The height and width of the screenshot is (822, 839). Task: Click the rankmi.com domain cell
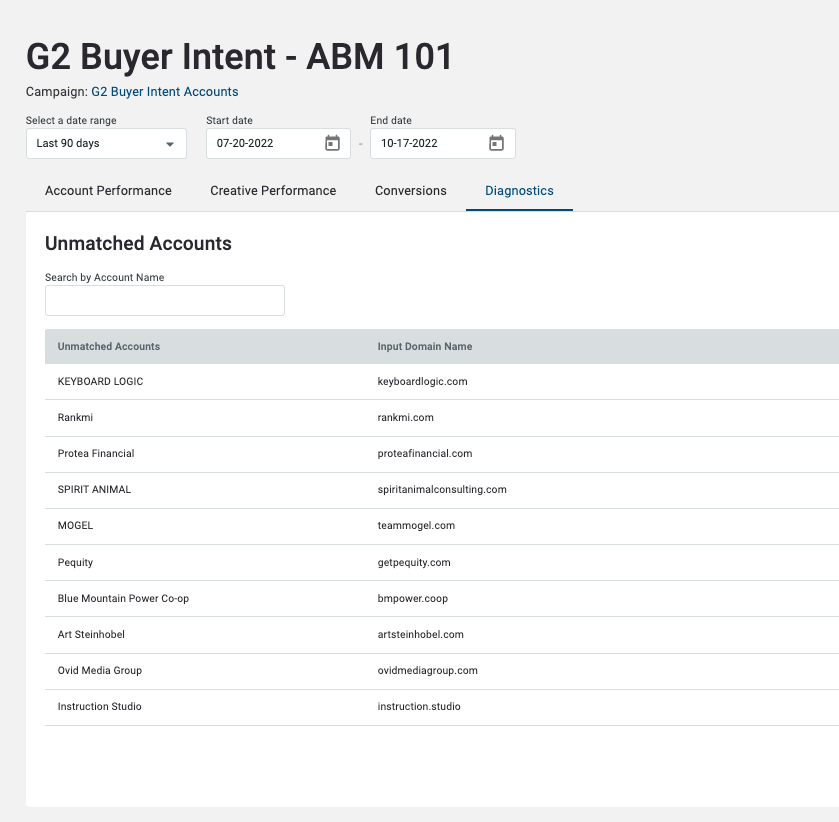(406, 417)
